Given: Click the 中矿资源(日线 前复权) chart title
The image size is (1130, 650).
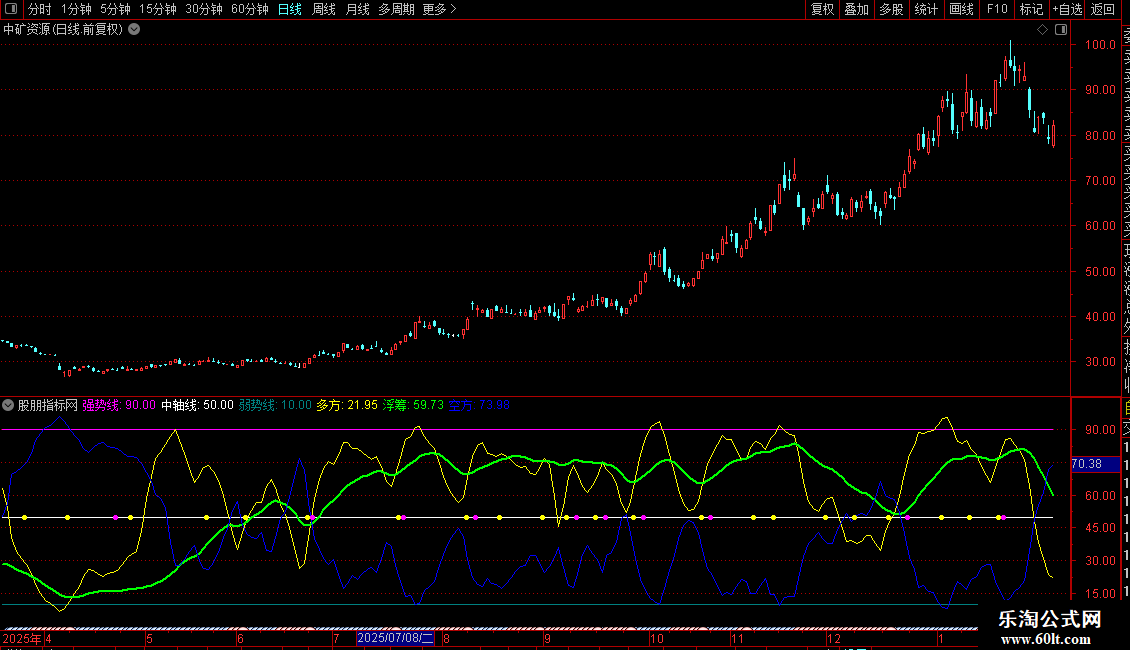Looking at the screenshot, I should pyautogui.click(x=63, y=30).
